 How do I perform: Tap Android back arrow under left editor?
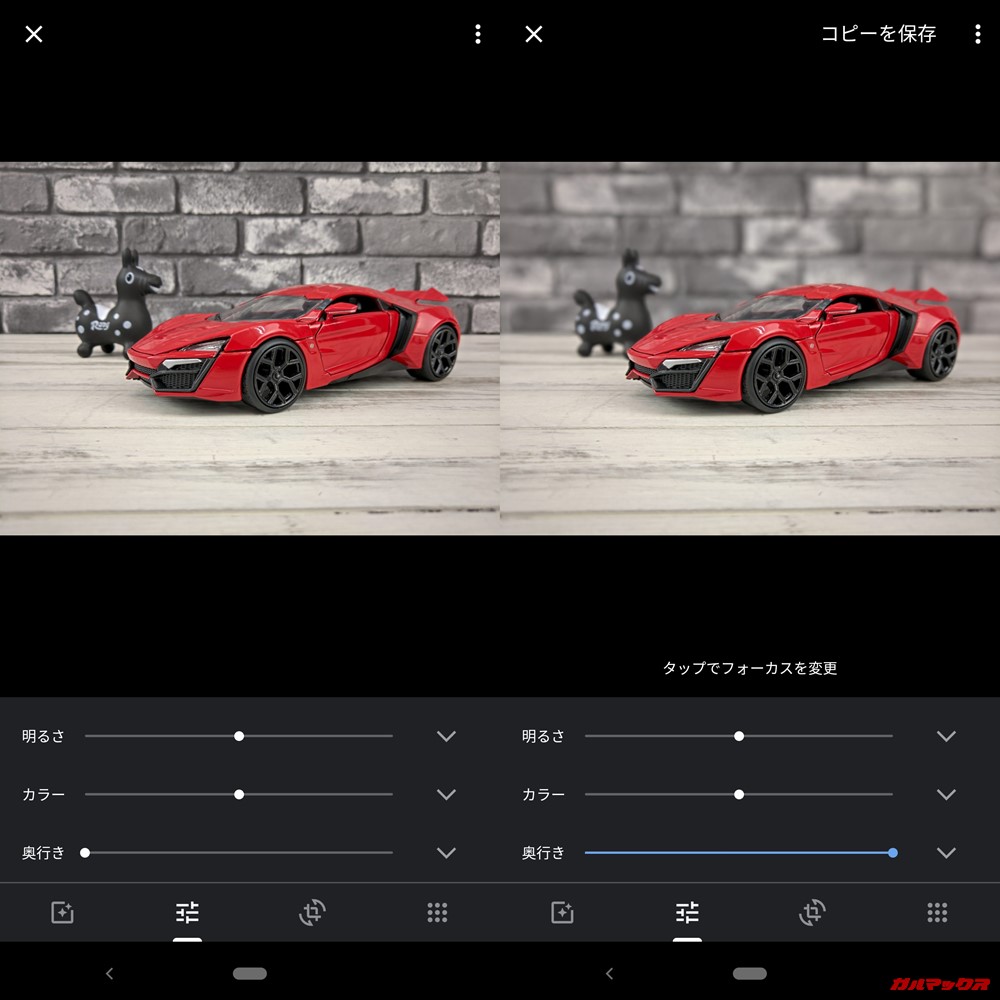click(x=110, y=973)
